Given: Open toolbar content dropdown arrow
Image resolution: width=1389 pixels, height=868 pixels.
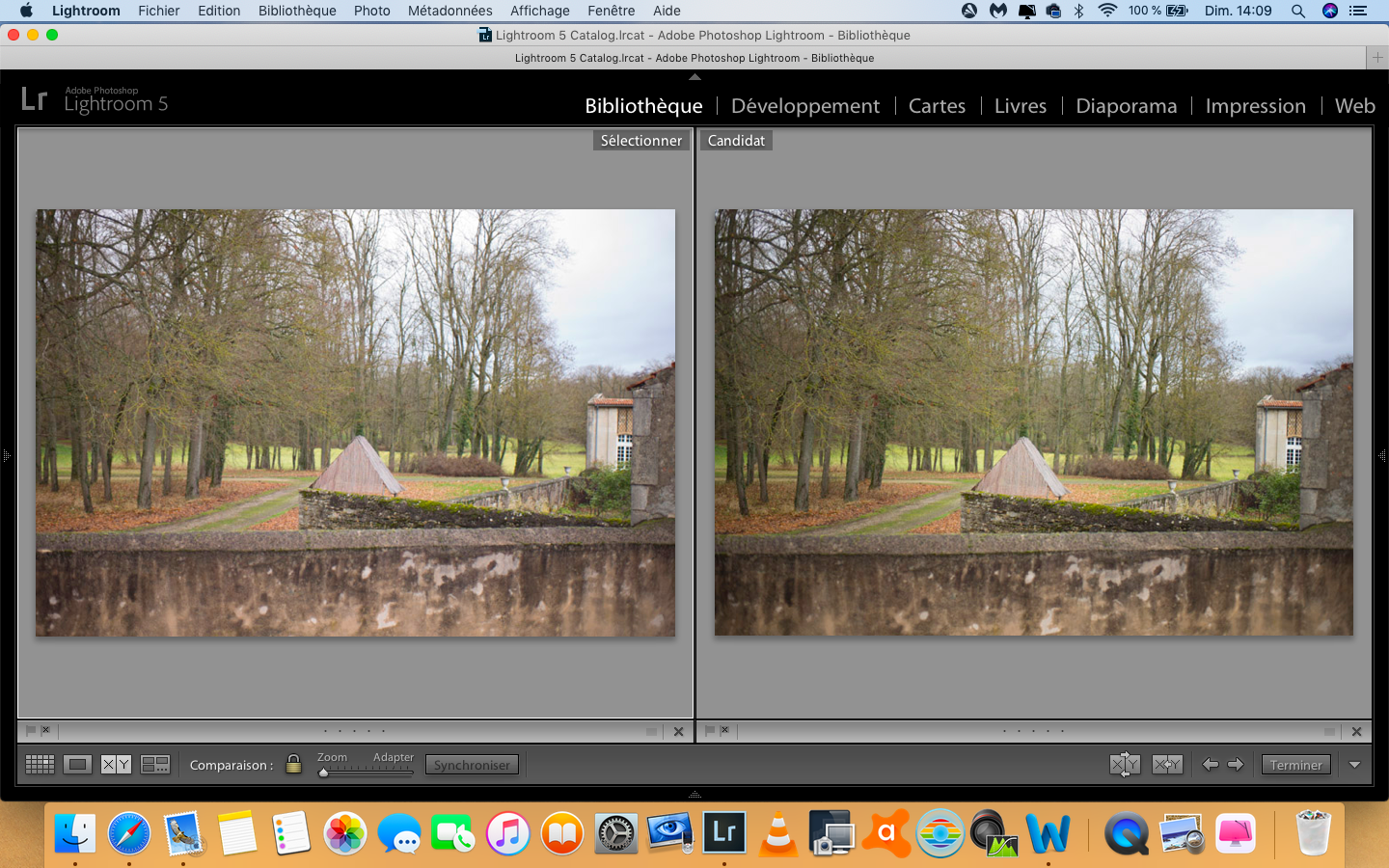Looking at the screenshot, I should click(x=1355, y=765).
